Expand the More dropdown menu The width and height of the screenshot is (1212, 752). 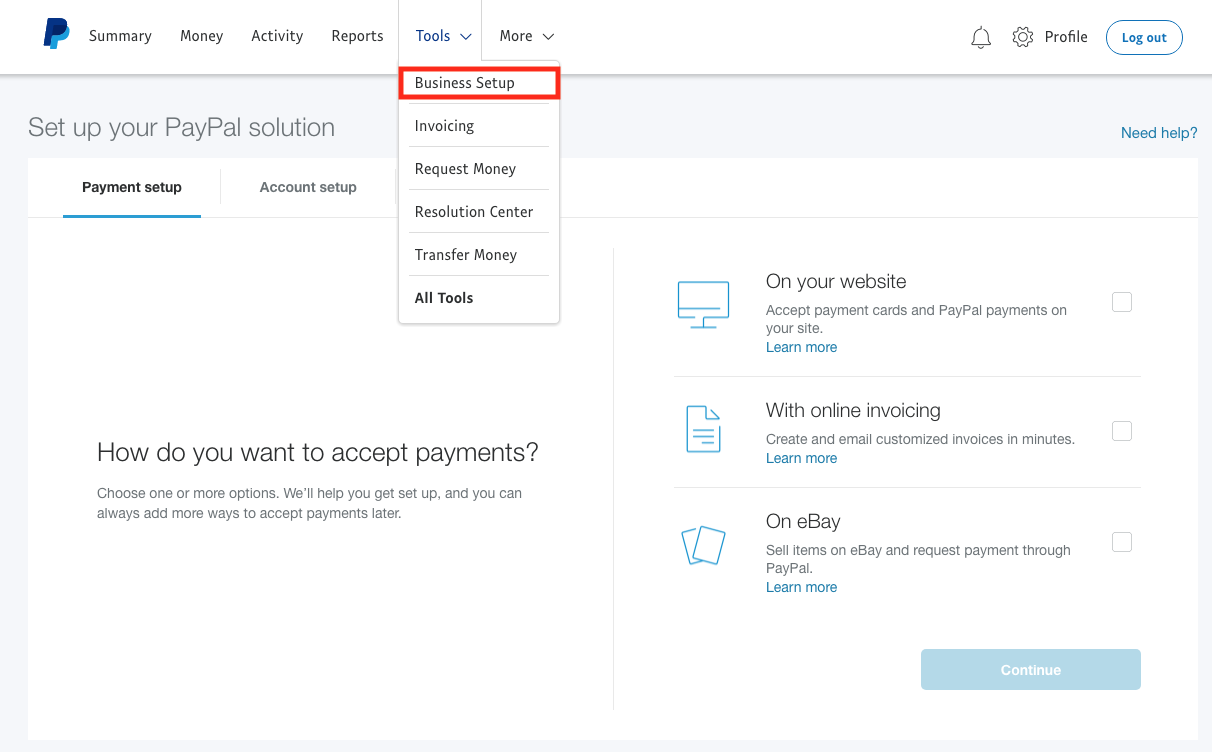pos(527,36)
